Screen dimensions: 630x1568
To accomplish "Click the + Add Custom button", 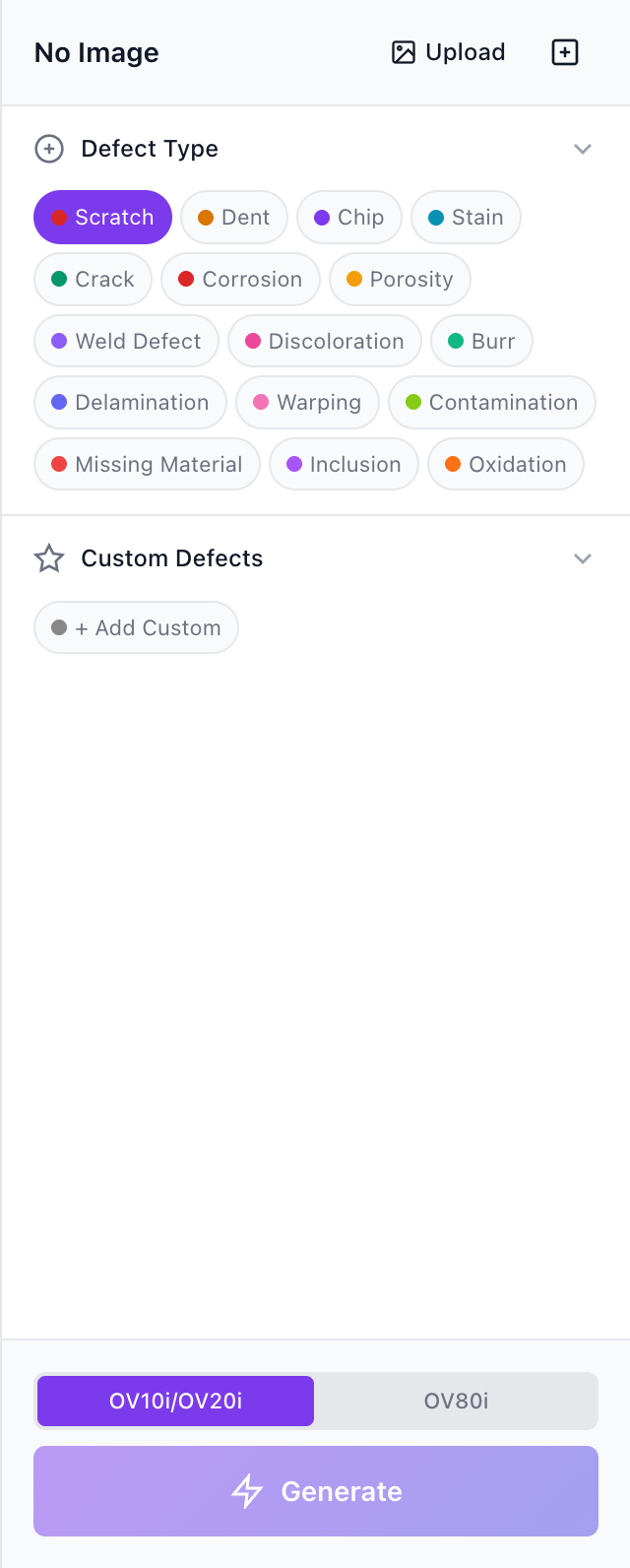I will 136,628.
